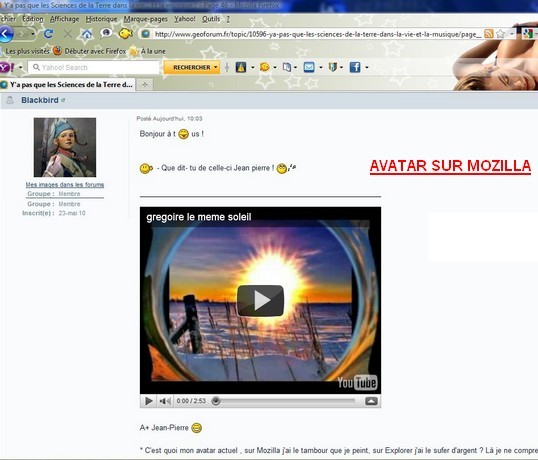This screenshot has height=460, width=538.
Task: Click the site globe icon in address bar
Action: (145, 34)
